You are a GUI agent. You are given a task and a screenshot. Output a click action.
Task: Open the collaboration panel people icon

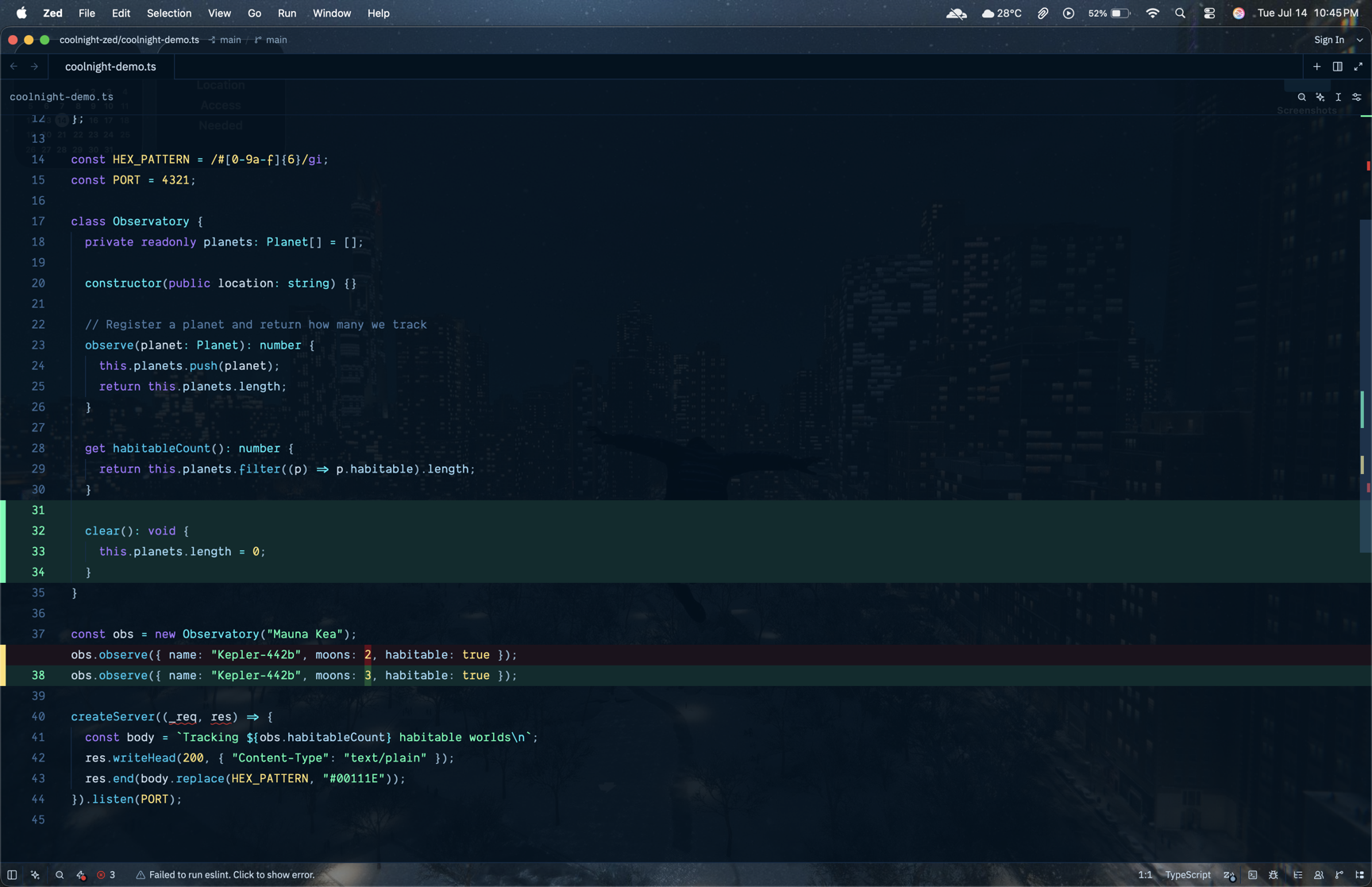click(x=1319, y=875)
